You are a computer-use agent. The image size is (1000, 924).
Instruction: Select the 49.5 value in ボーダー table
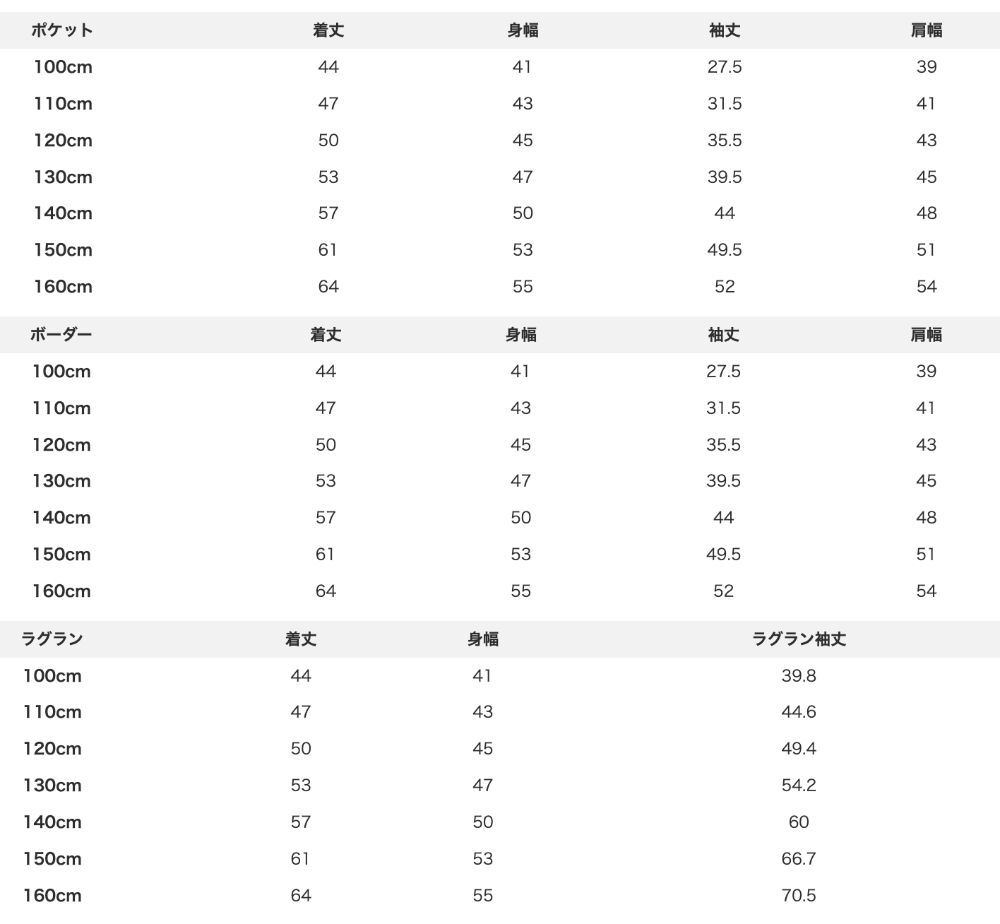pos(723,554)
